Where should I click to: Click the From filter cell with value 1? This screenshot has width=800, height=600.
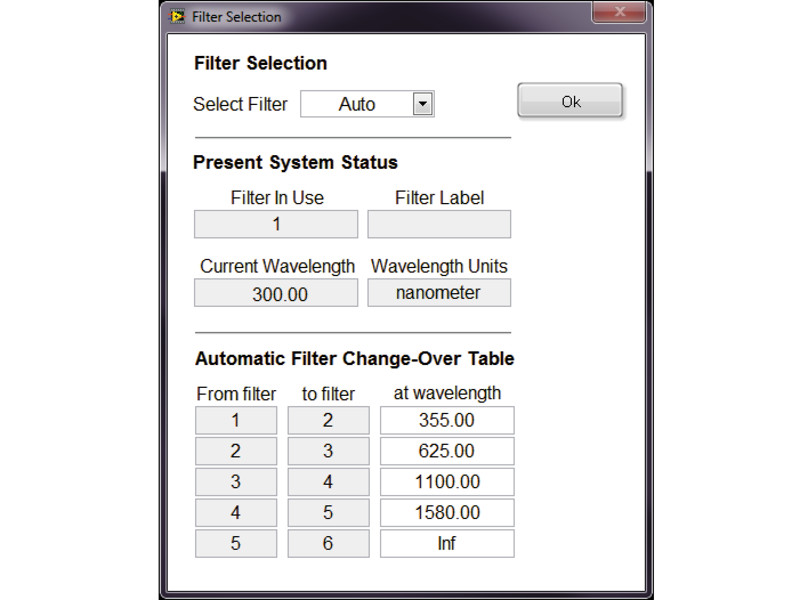click(x=236, y=421)
